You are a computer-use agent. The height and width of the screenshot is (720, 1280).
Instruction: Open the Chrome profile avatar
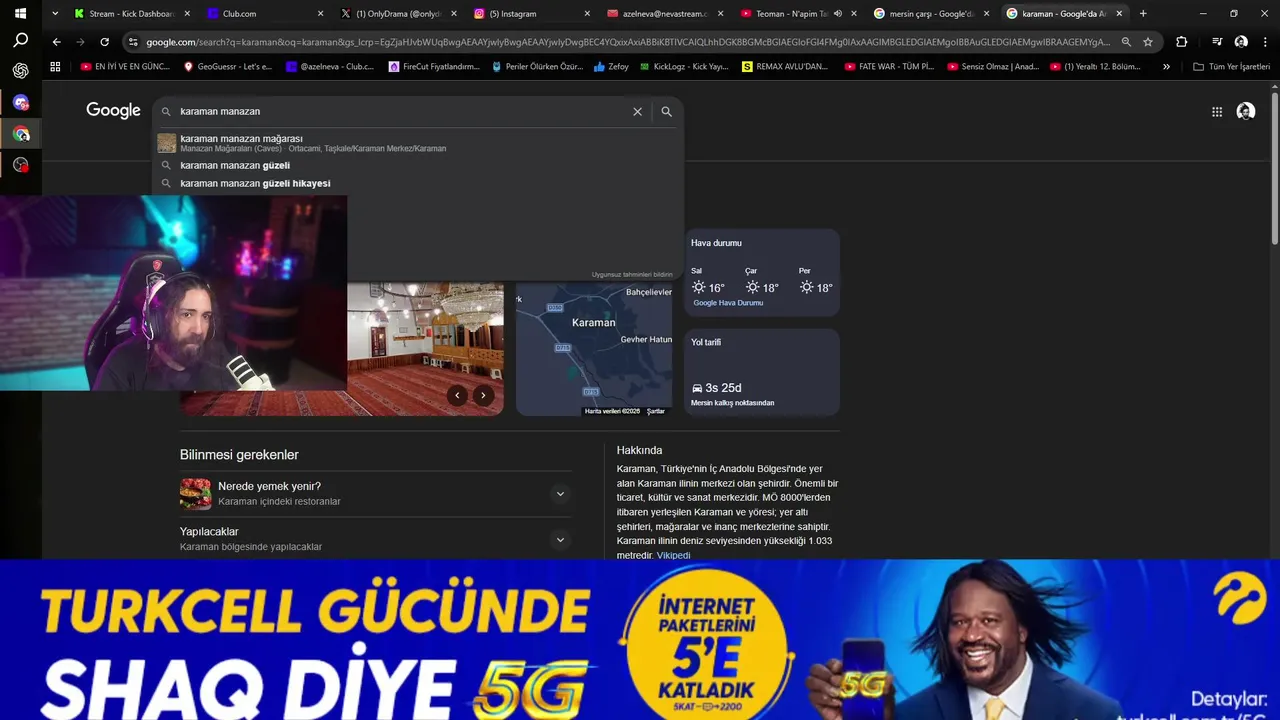coord(1241,42)
